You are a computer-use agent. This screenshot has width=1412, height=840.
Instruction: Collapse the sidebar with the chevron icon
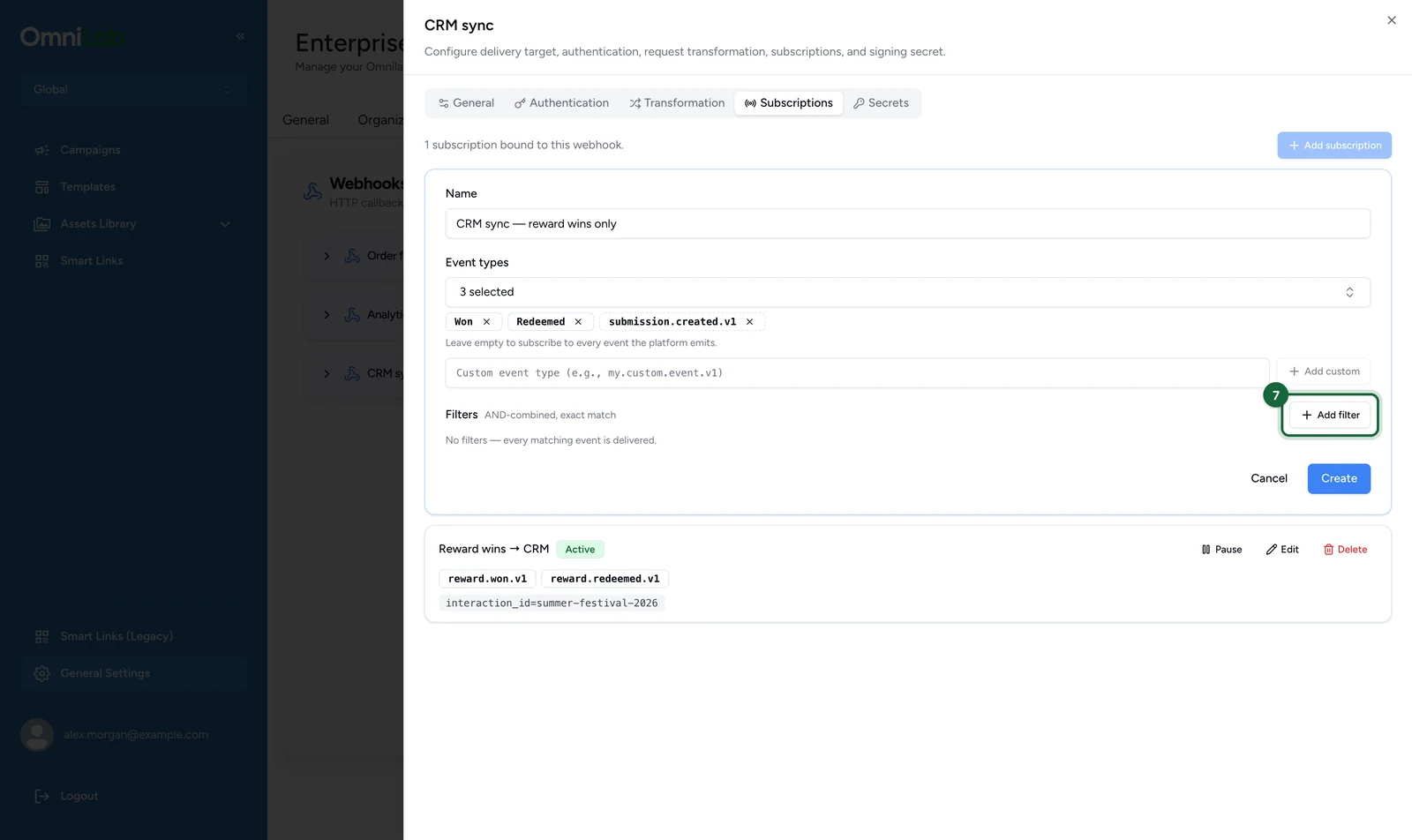pos(240,36)
